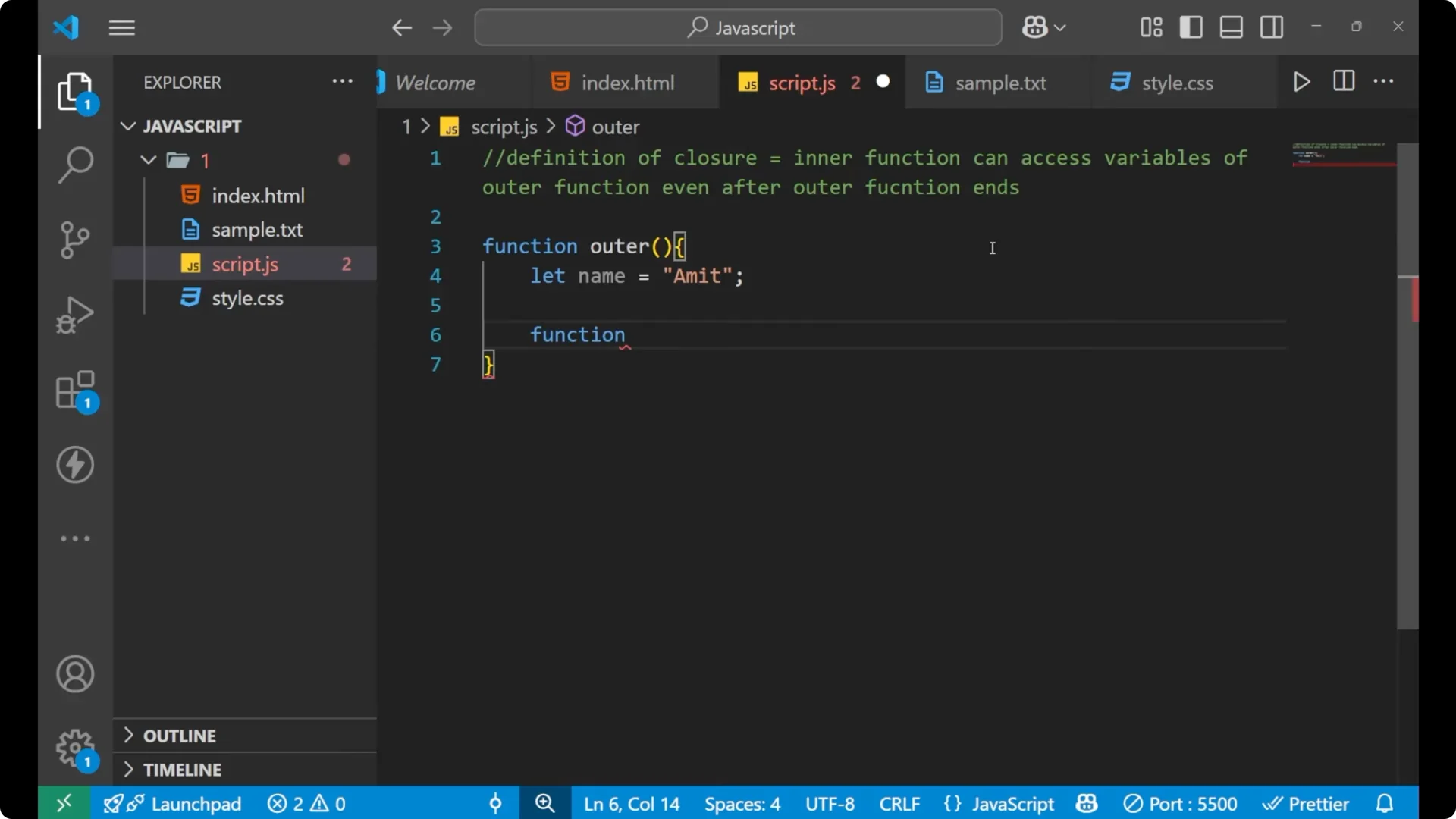Open the notifications bell
1456x819 pixels.
coord(1385,803)
